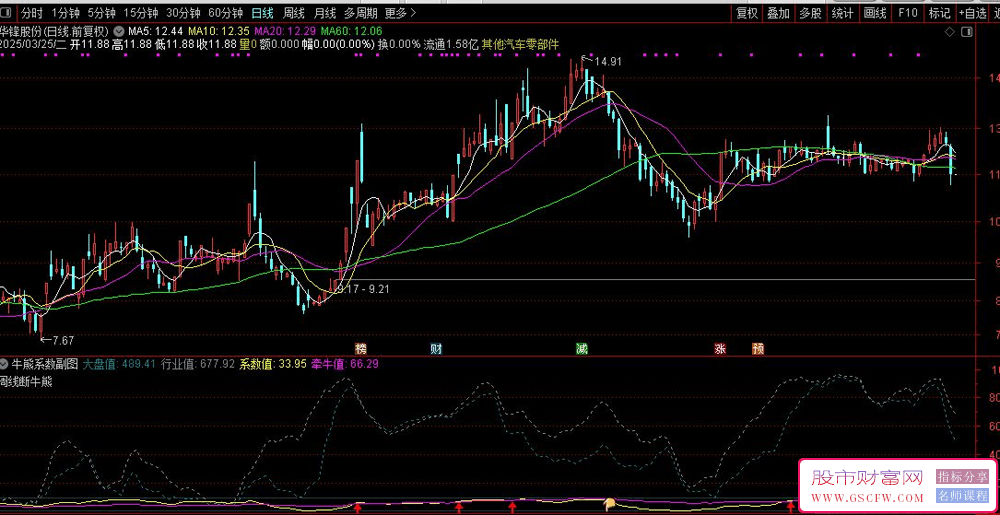The width and height of the screenshot is (1000, 515).
Task: Click the 14.91 high price label
Action: point(607,62)
